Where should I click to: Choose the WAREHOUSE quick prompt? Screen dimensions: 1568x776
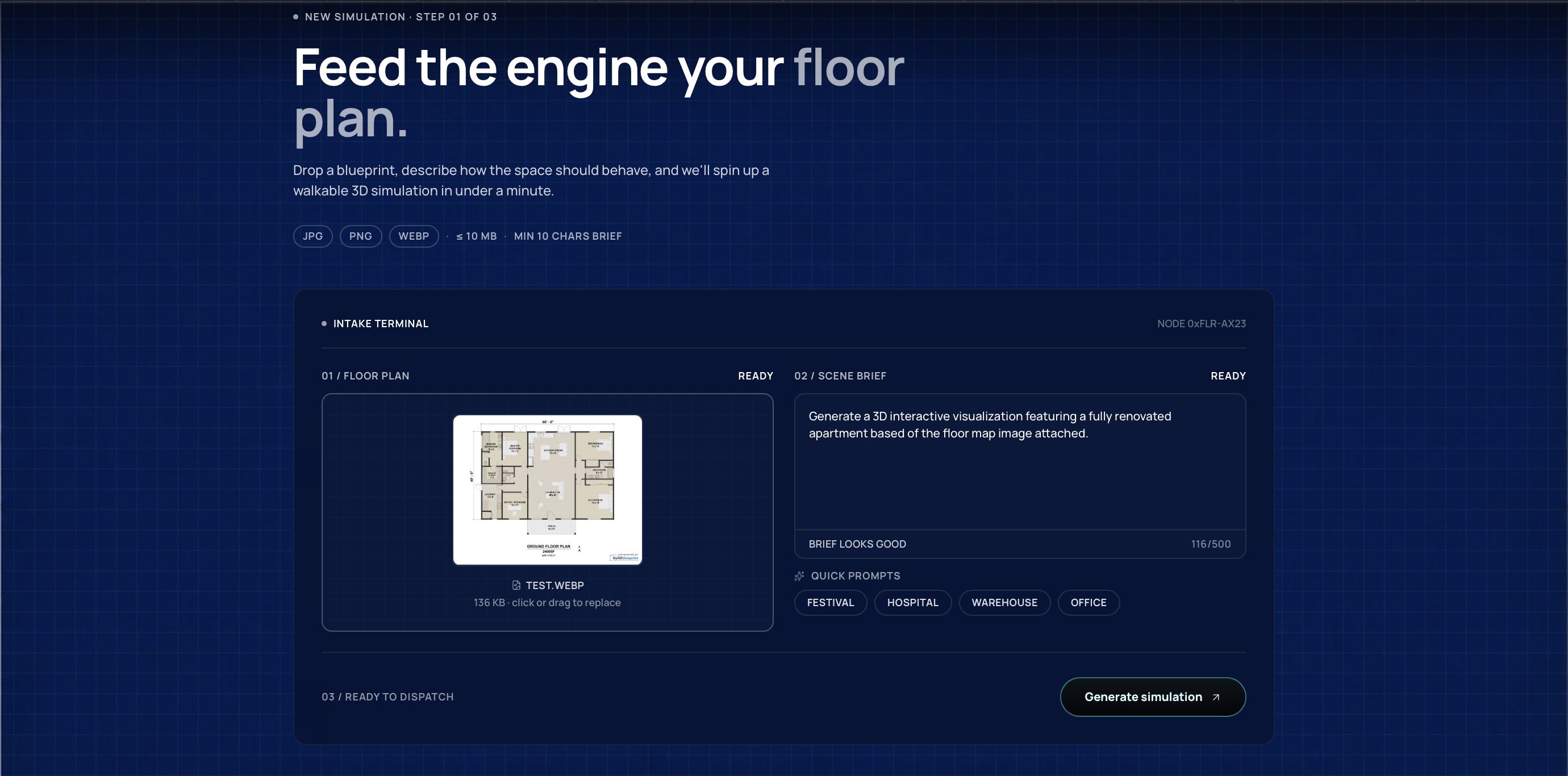pyautogui.click(x=1004, y=603)
